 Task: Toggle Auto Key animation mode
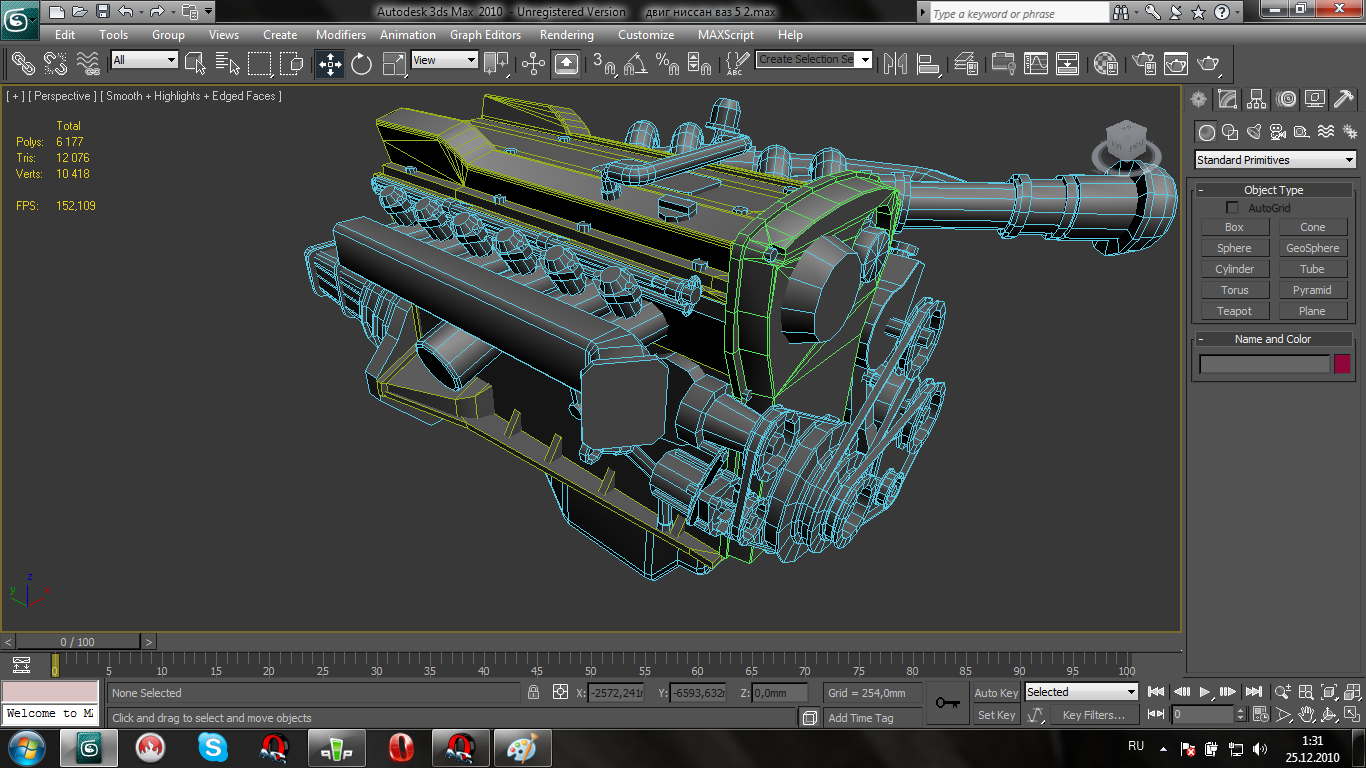click(996, 693)
